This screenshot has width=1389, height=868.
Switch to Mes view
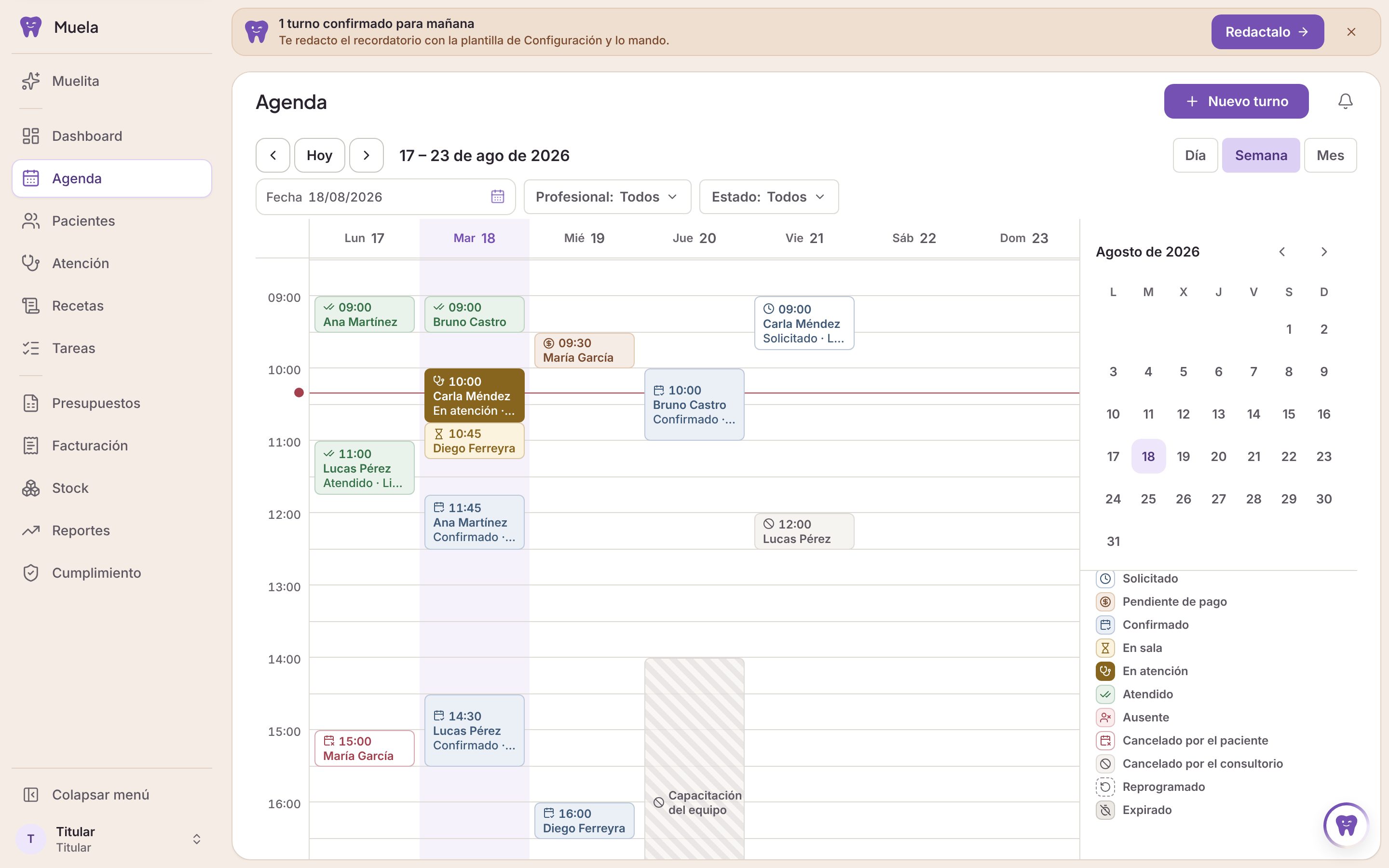click(1330, 156)
